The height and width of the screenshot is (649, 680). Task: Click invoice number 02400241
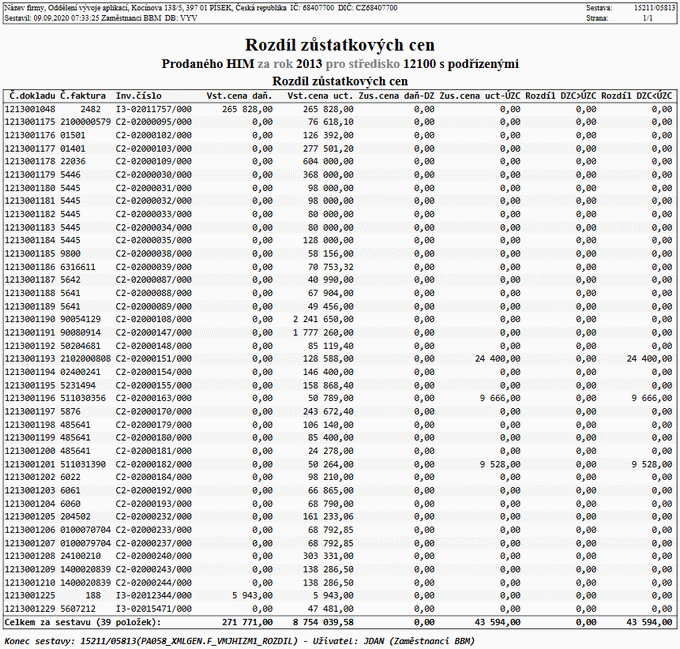pos(80,372)
